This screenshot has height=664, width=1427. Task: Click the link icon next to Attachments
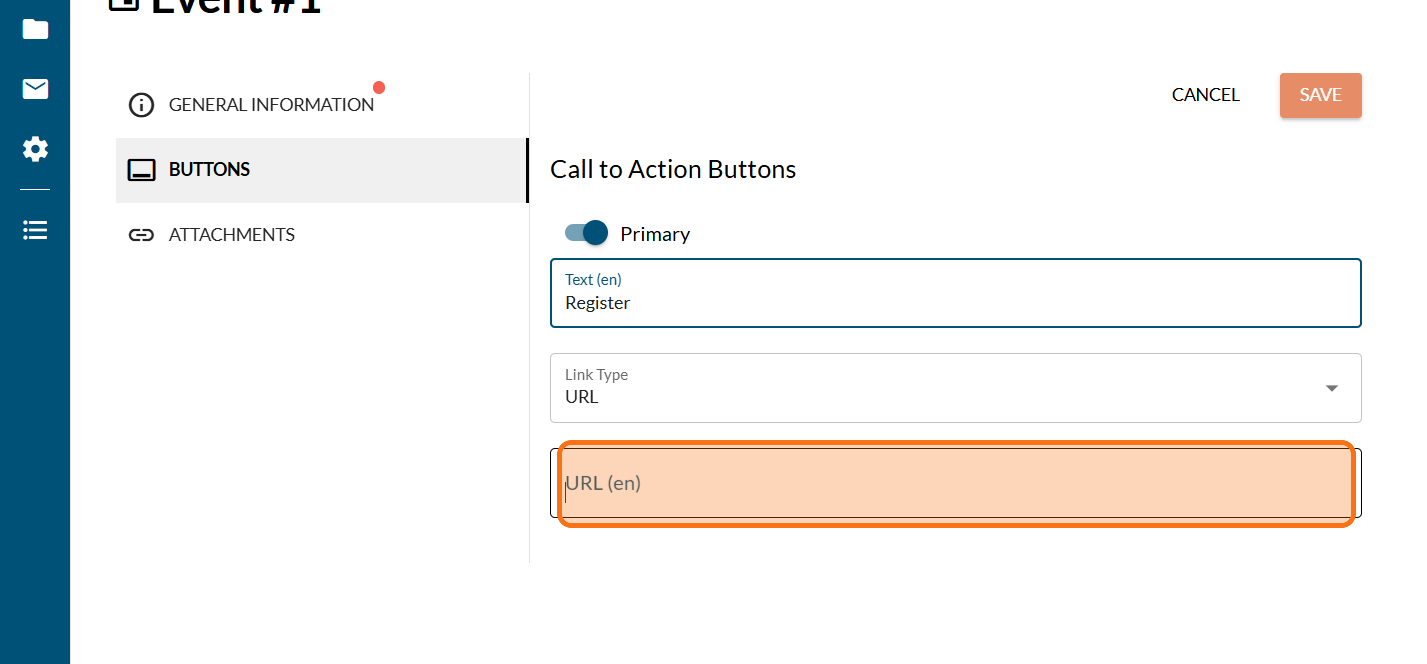142,235
